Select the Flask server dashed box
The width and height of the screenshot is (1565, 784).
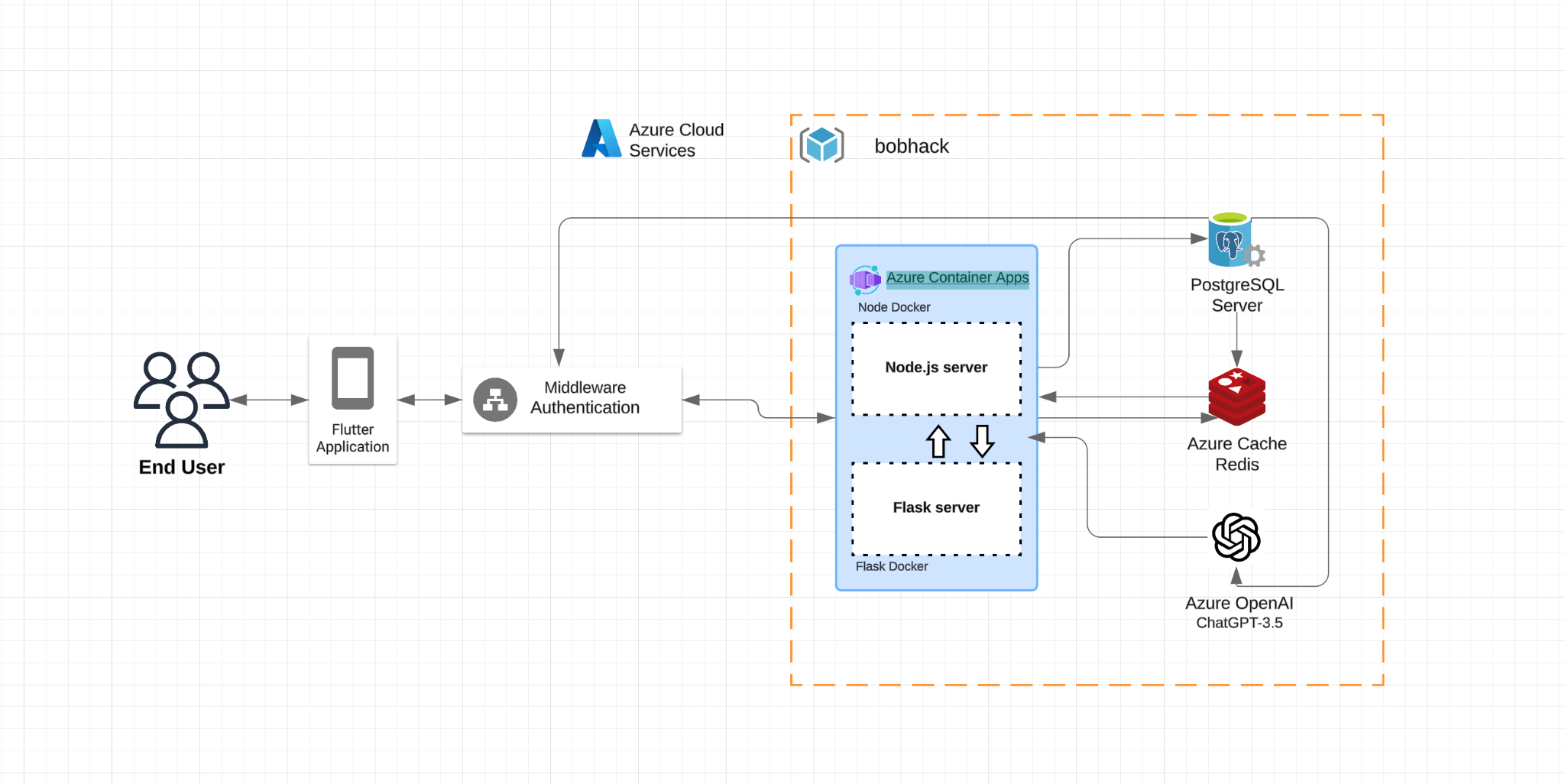point(937,509)
